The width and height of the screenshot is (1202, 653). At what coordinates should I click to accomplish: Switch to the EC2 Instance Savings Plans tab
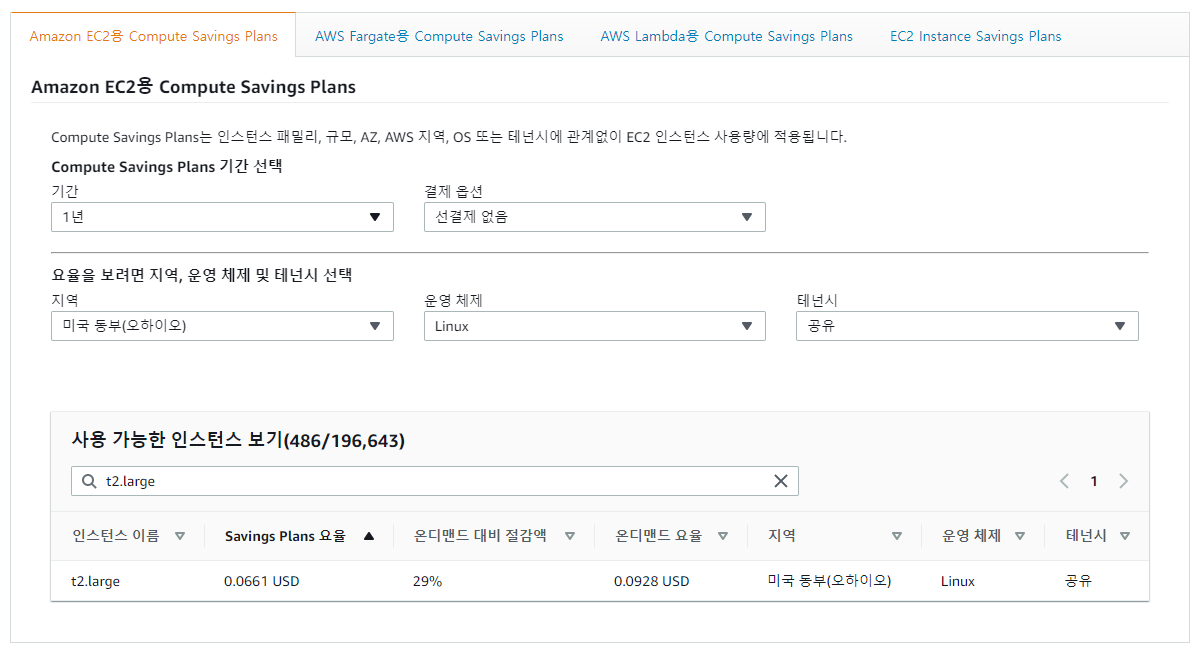pyautogui.click(x=975, y=35)
